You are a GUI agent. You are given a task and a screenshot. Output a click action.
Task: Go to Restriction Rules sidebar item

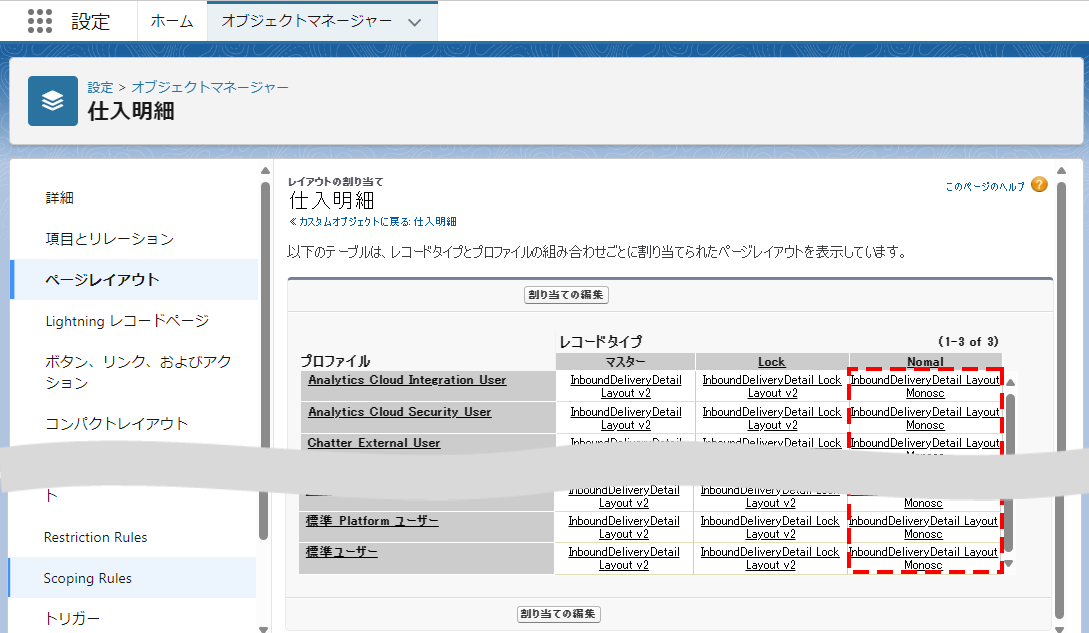tap(95, 537)
